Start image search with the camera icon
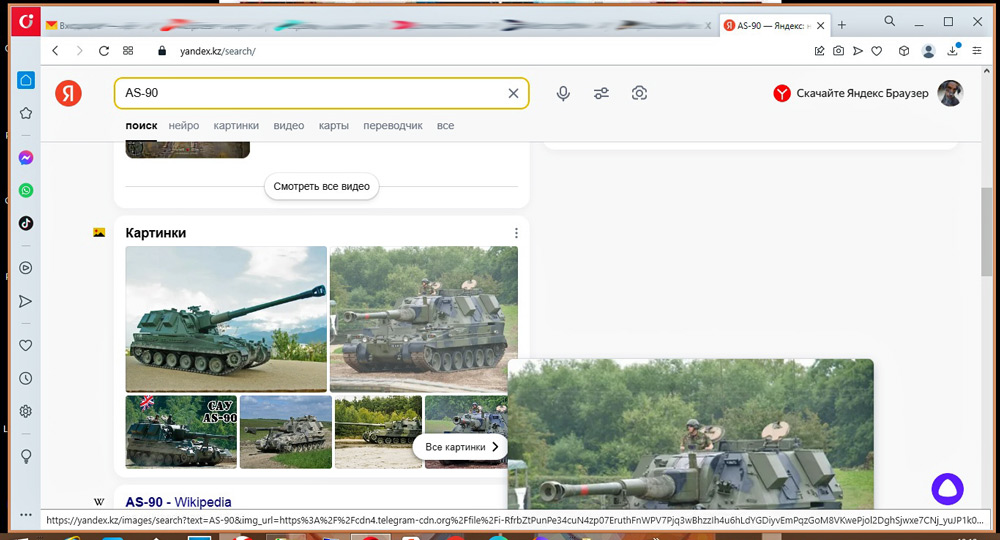The height and width of the screenshot is (540, 1000). 639,93
